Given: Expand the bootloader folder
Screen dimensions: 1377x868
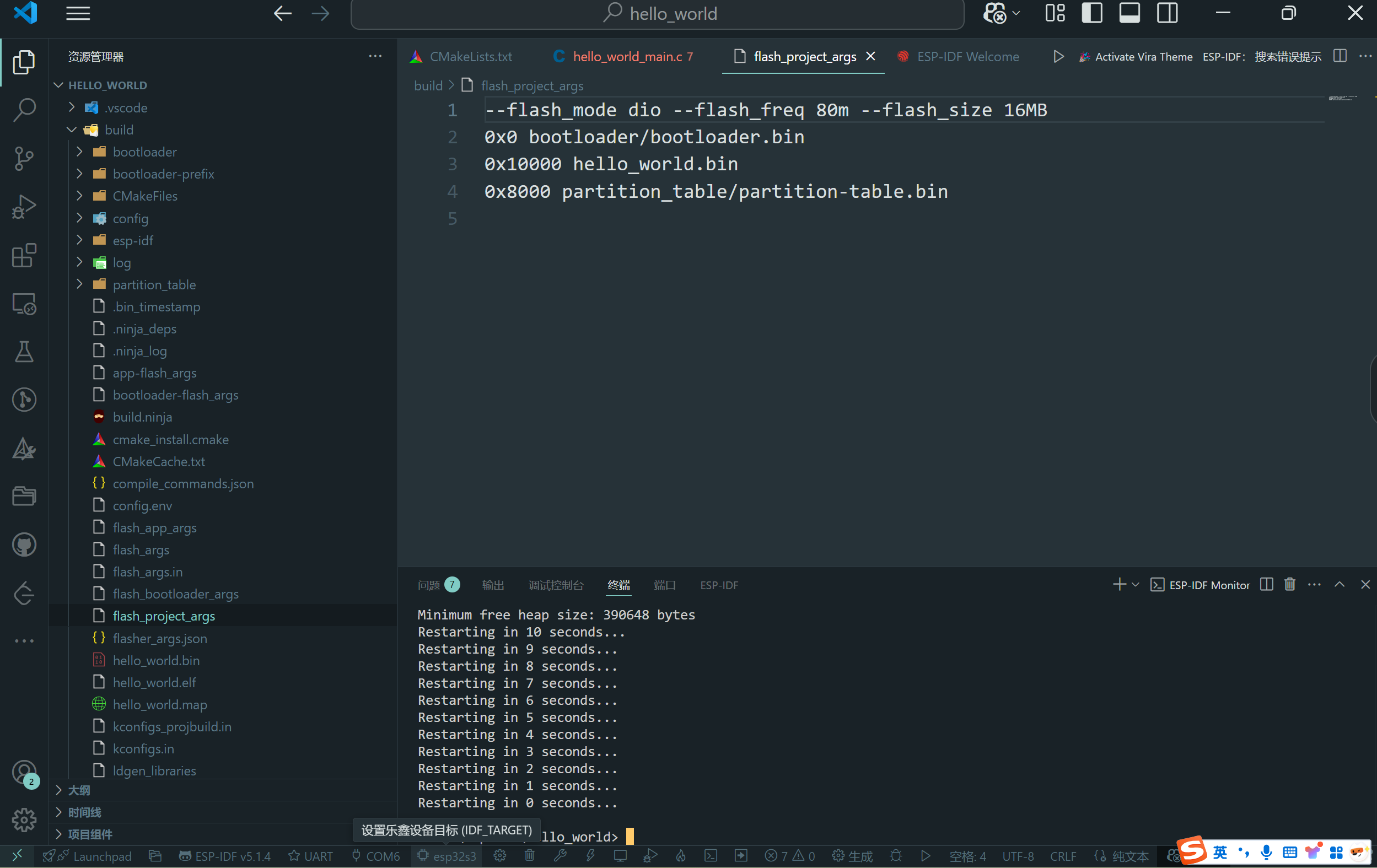Looking at the screenshot, I should [x=79, y=152].
